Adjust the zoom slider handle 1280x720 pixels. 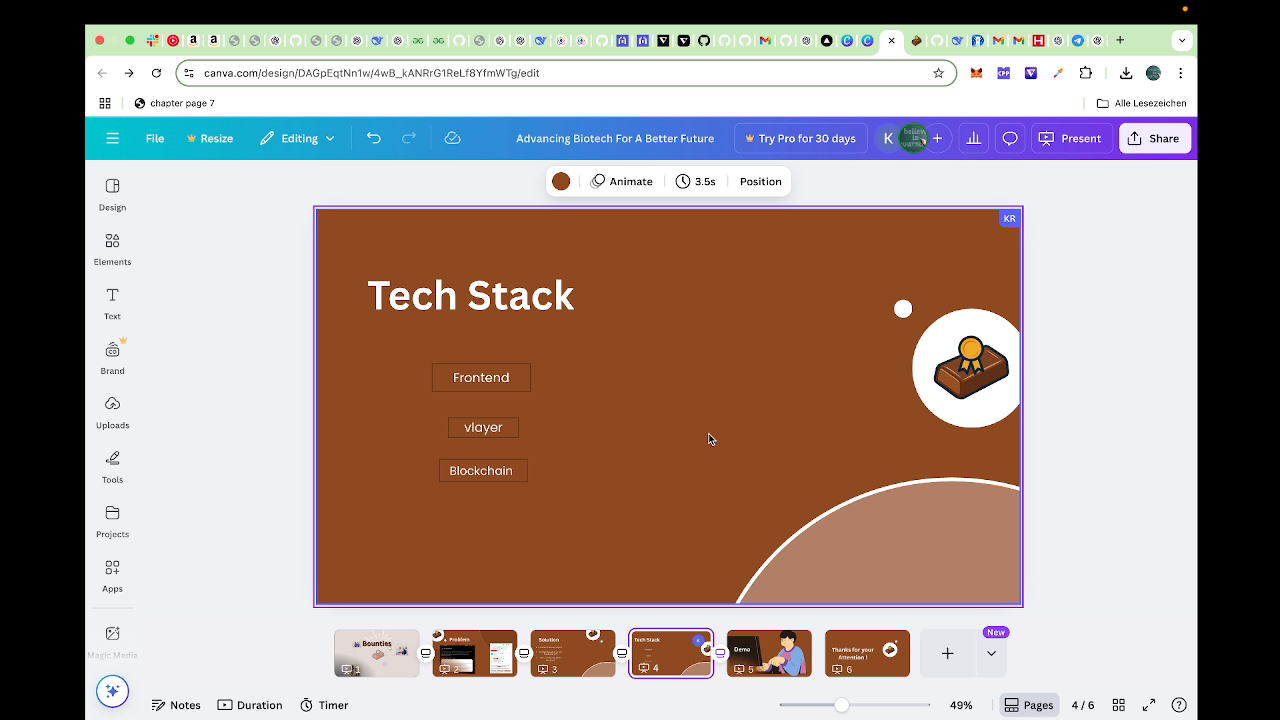(842, 705)
